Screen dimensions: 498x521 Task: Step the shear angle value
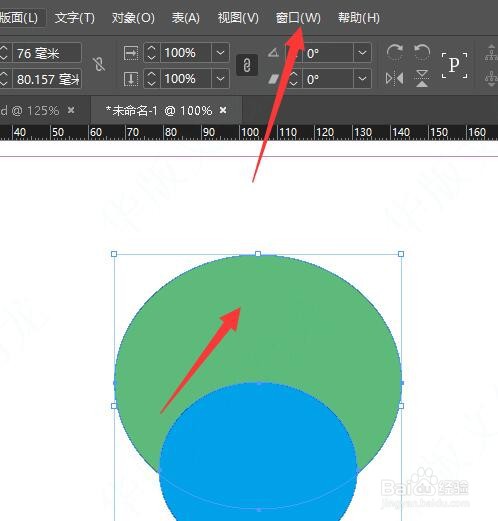click(x=294, y=79)
